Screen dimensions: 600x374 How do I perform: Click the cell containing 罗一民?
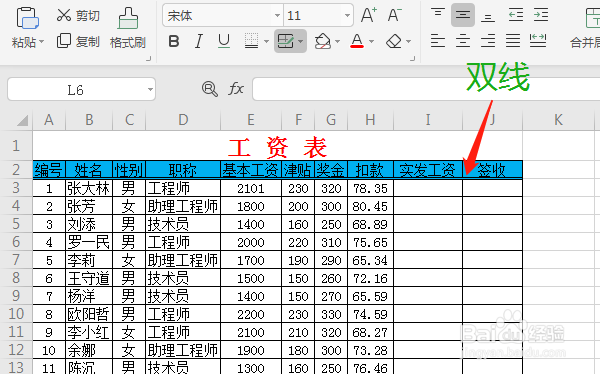point(89,242)
